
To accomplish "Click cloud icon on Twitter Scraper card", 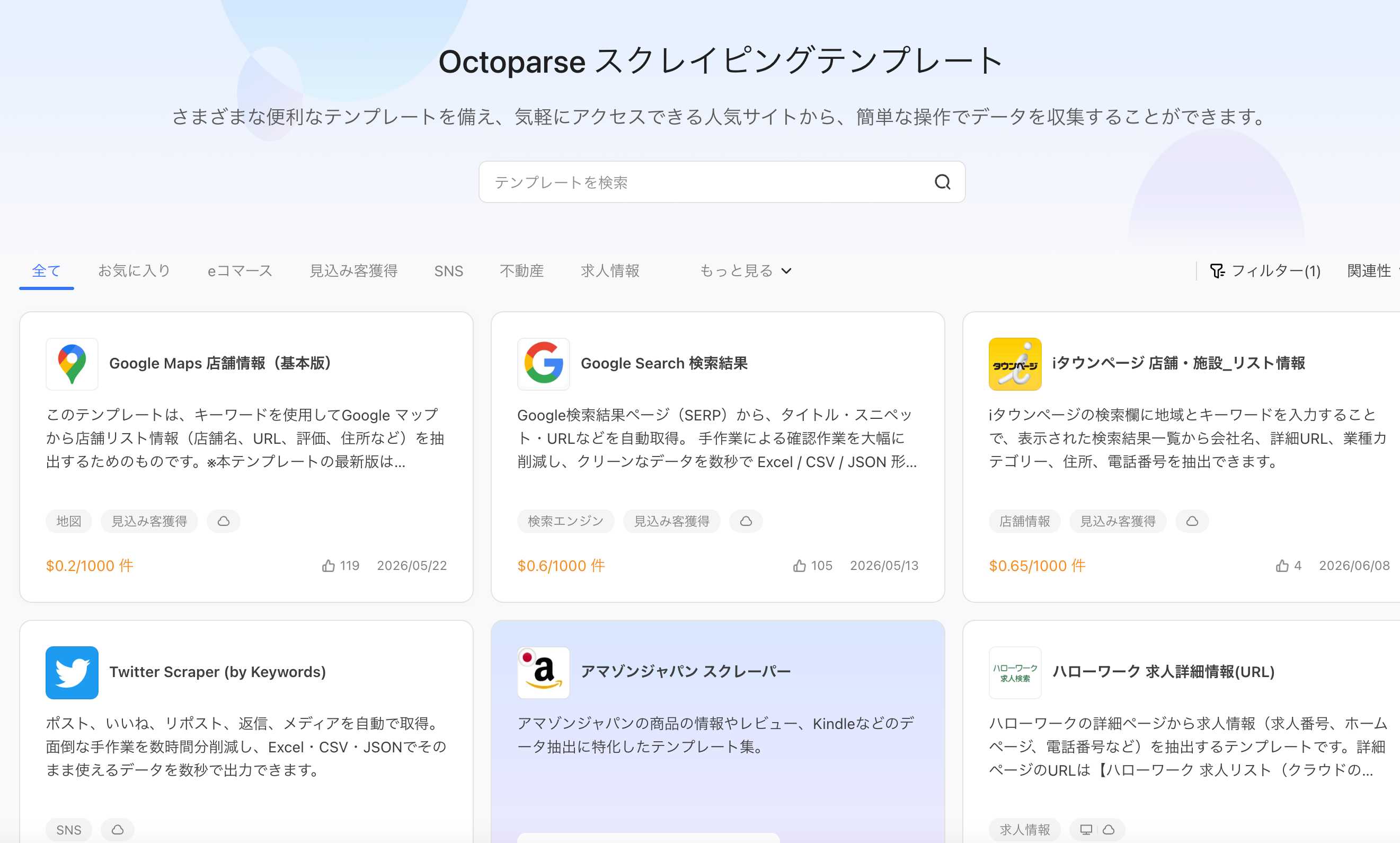I will [118, 829].
